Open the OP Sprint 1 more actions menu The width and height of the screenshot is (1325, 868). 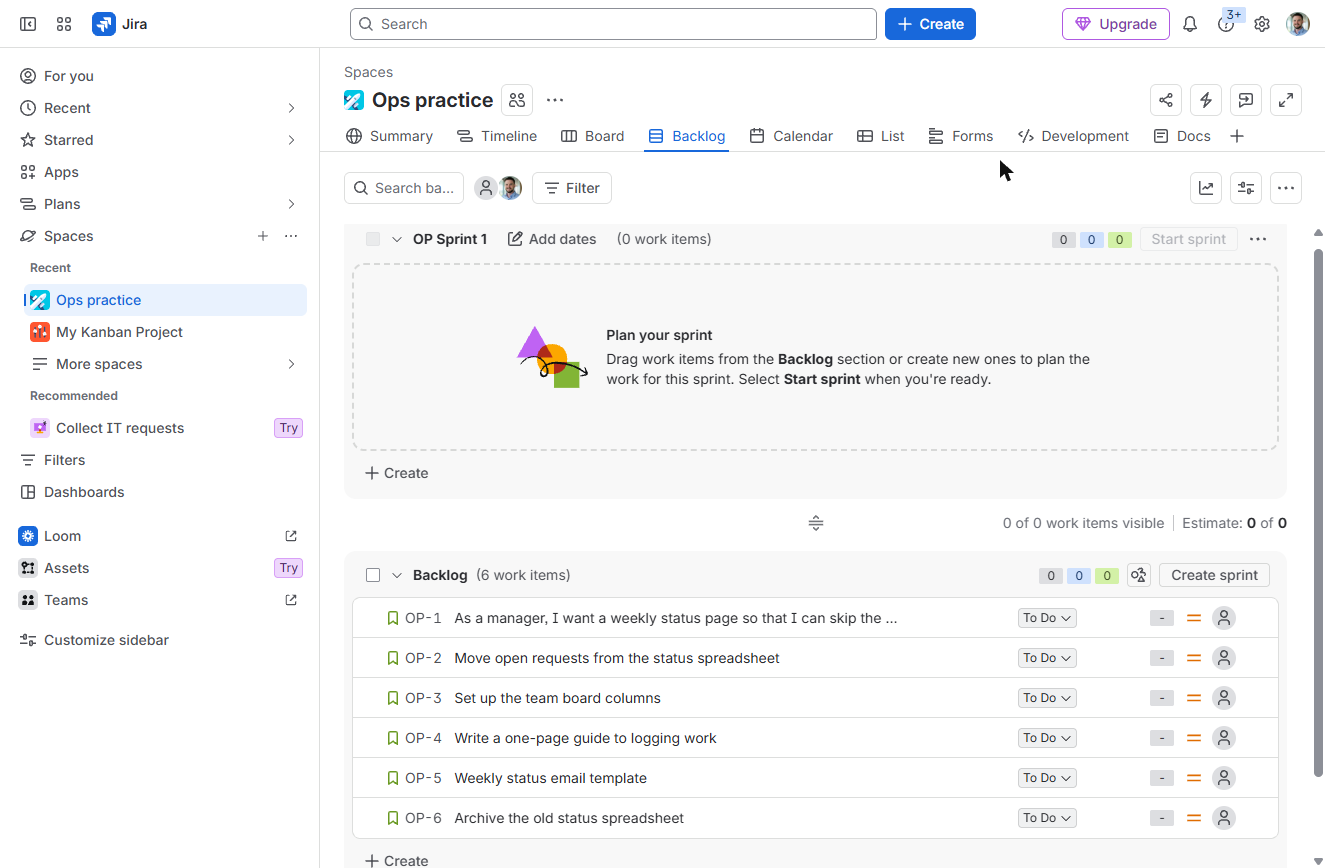point(1258,239)
